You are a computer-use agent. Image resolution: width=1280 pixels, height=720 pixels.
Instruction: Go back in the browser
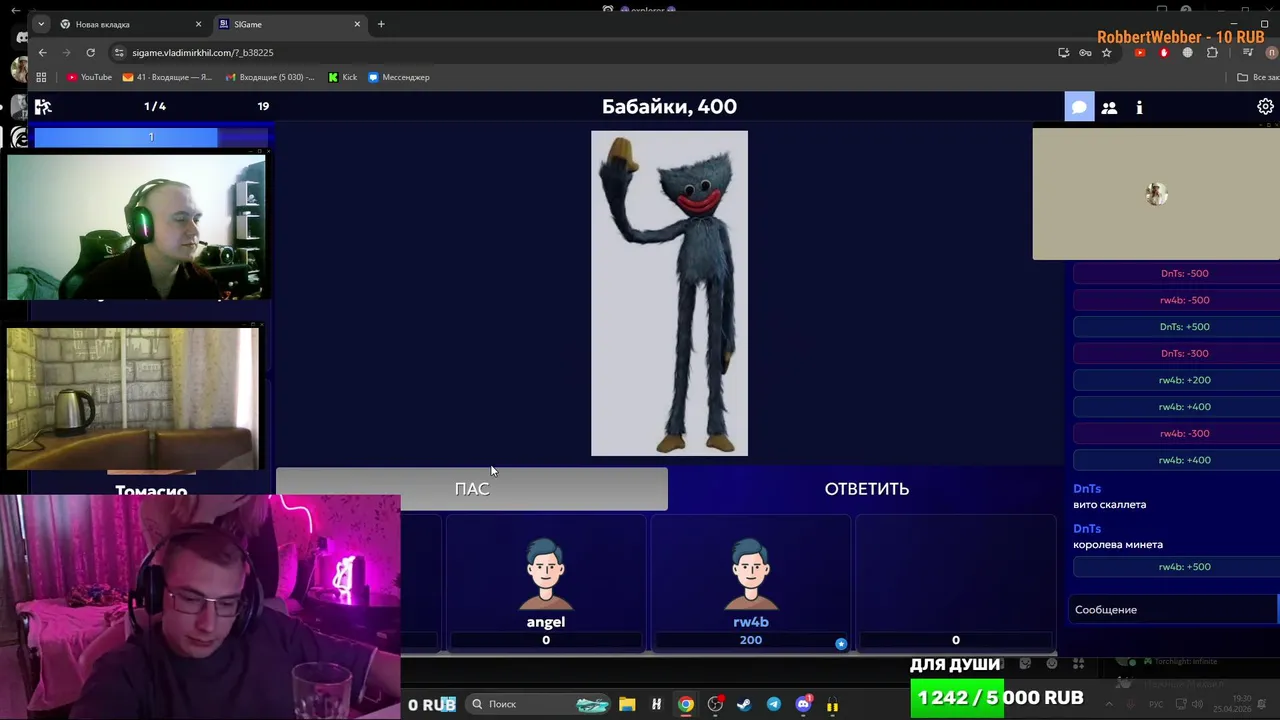[42, 52]
